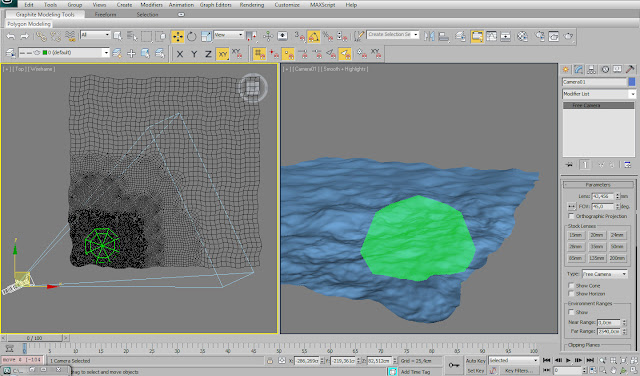Click the Camera01 object color swatch
Viewport: 640px width, 376px height.
tap(632, 82)
